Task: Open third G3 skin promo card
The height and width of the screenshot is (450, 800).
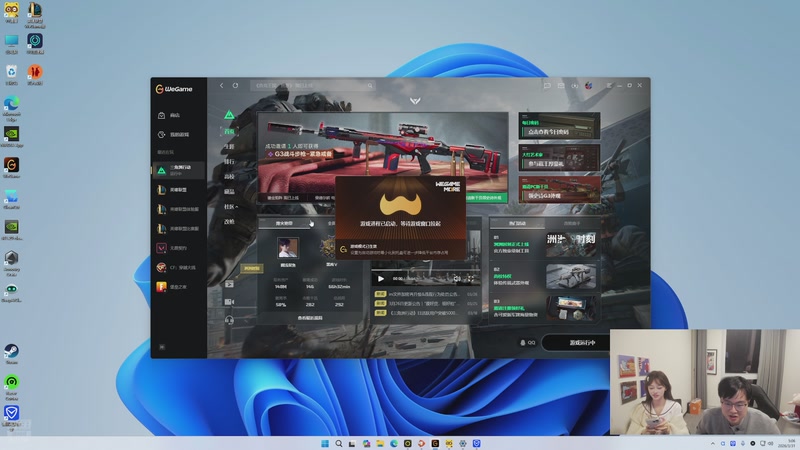Action: click(559, 189)
